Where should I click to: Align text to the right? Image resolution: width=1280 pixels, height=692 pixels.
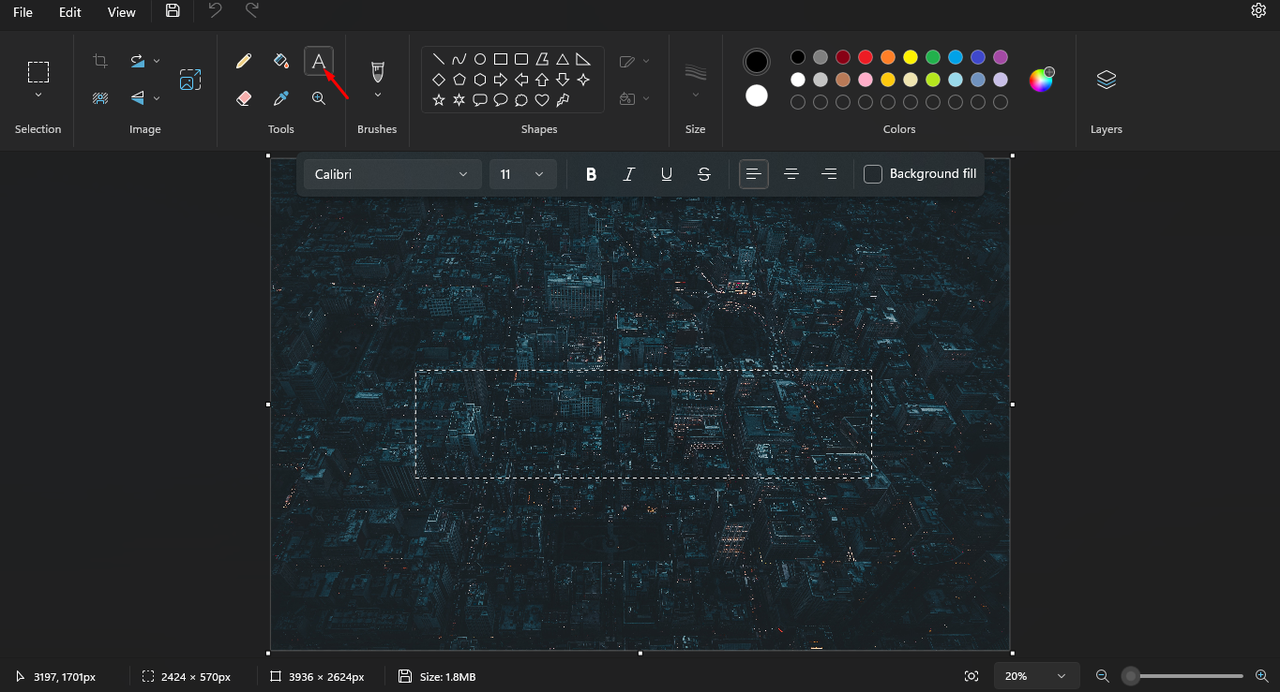829,174
